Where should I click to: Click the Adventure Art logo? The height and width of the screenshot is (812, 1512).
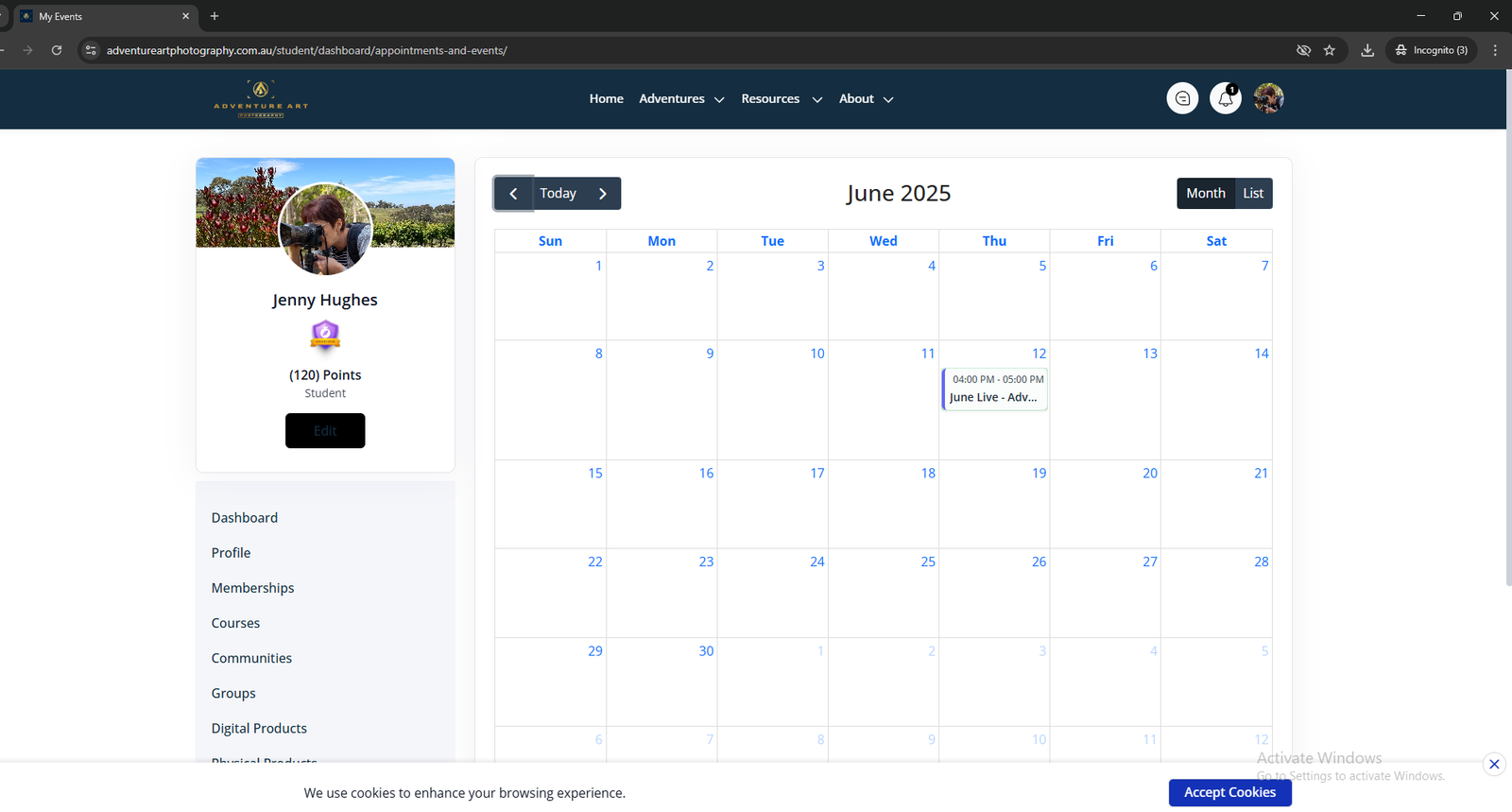tap(261, 98)
